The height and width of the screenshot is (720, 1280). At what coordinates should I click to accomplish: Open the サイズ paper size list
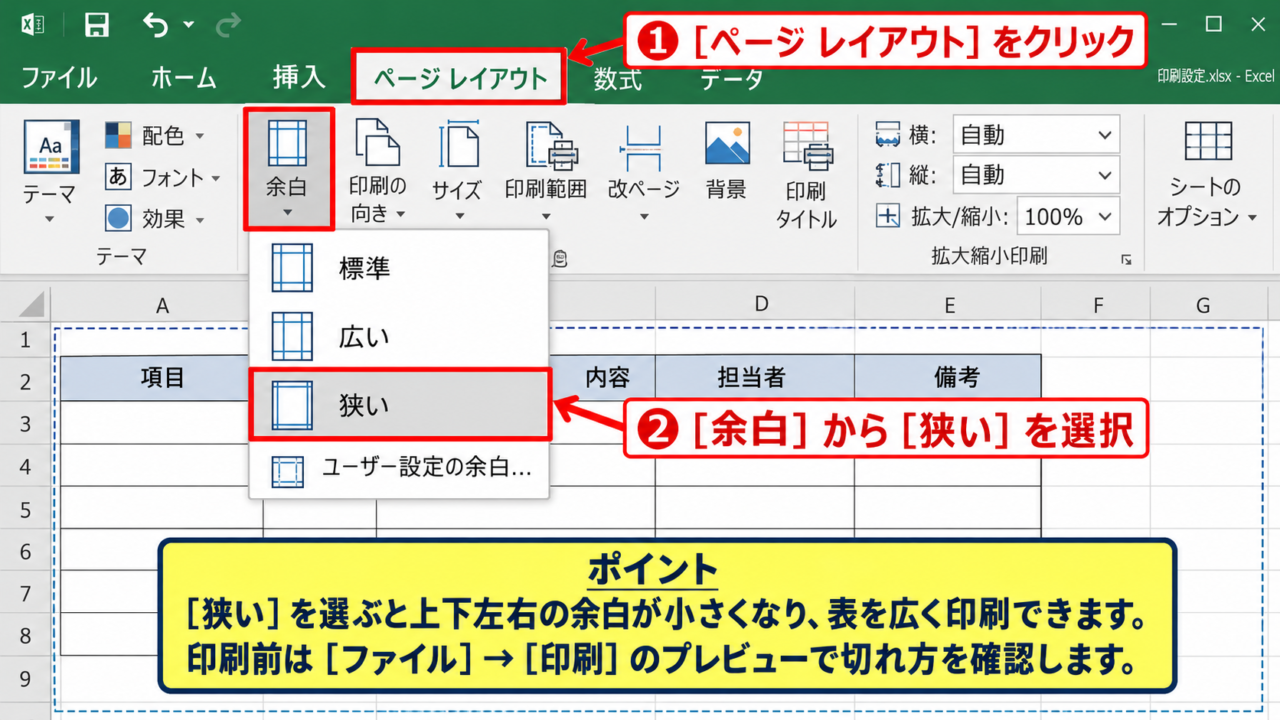point(457,172)
